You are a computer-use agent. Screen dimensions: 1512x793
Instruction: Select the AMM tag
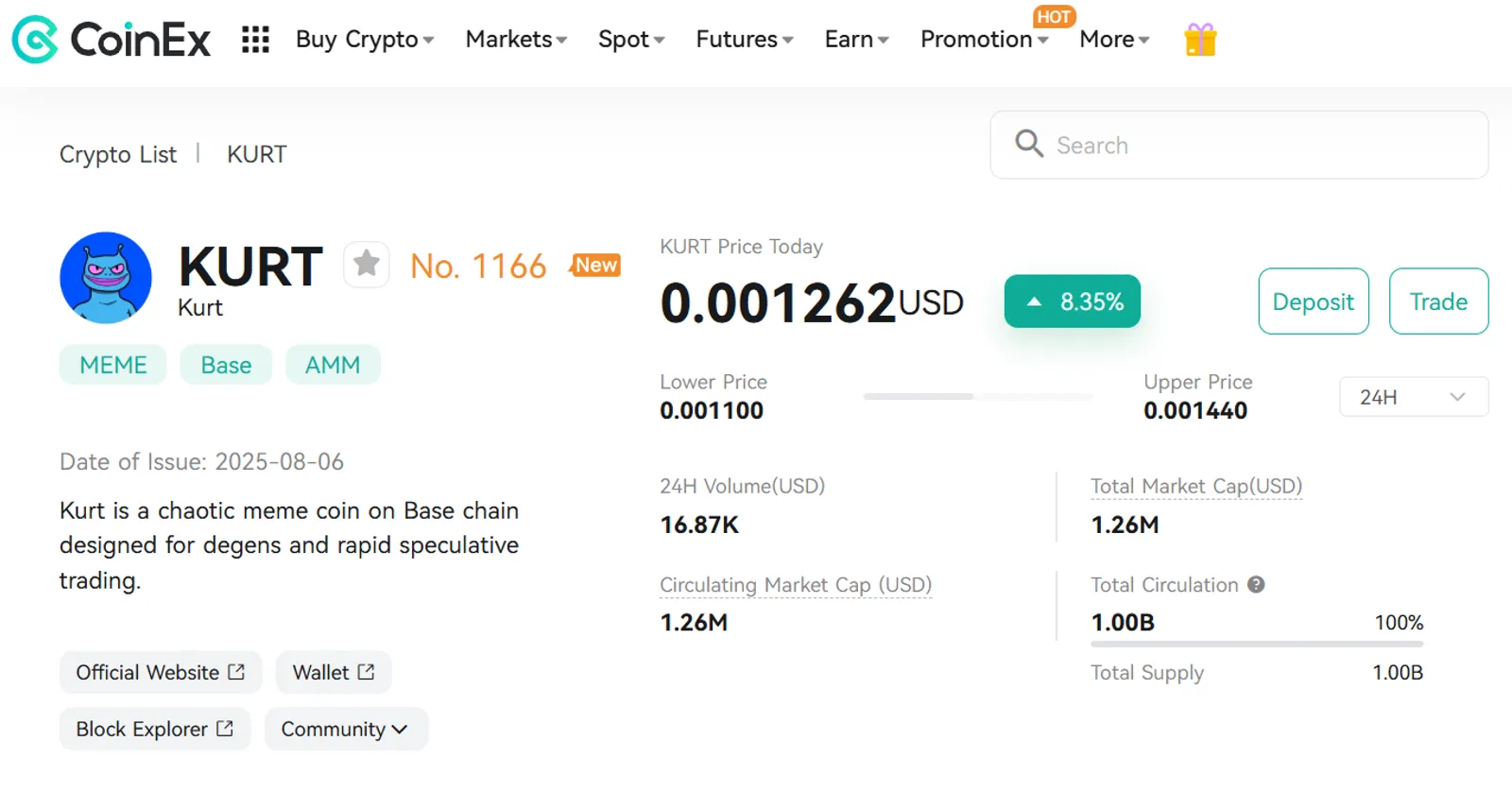(x=333, y=365)
